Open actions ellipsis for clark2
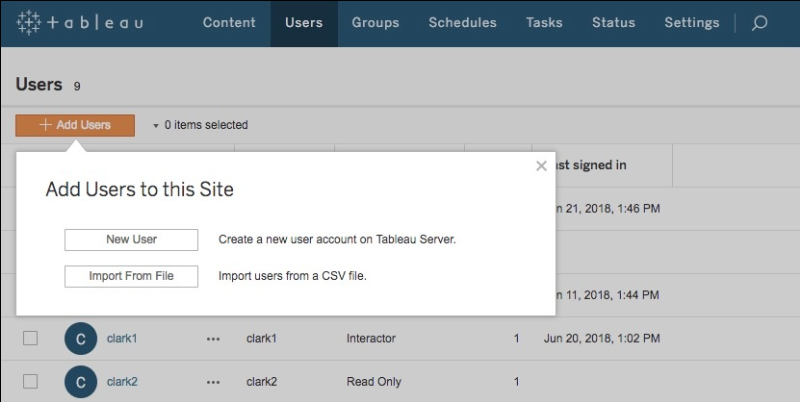800x402 pixels. (x=213, y=382)
